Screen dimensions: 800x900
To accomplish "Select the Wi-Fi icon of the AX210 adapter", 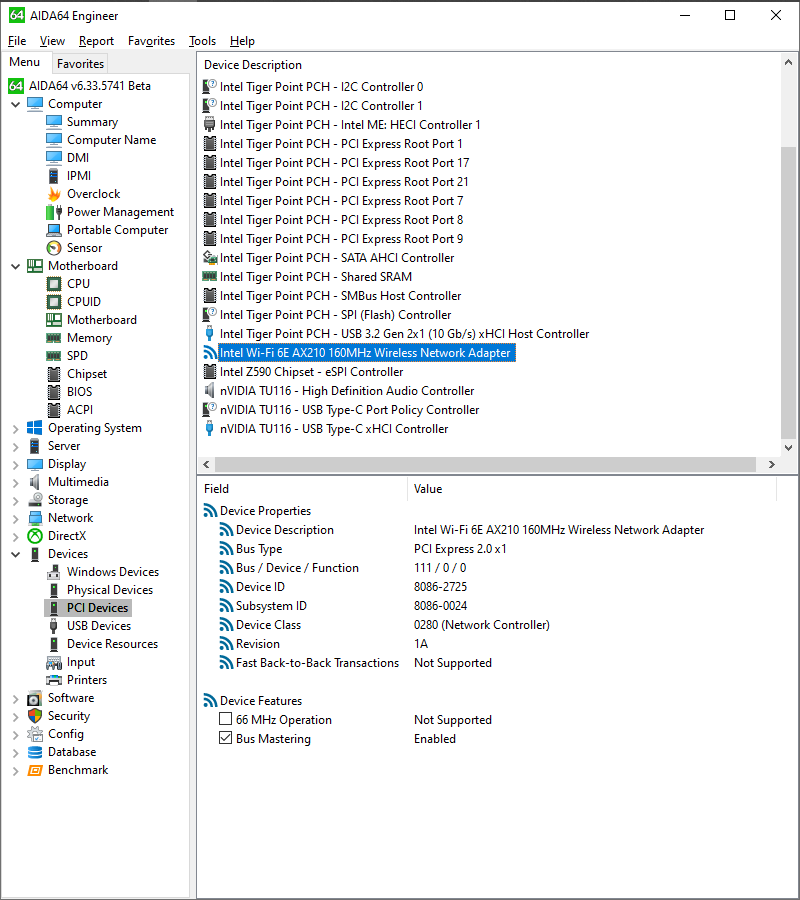I will tap(210, 353).
